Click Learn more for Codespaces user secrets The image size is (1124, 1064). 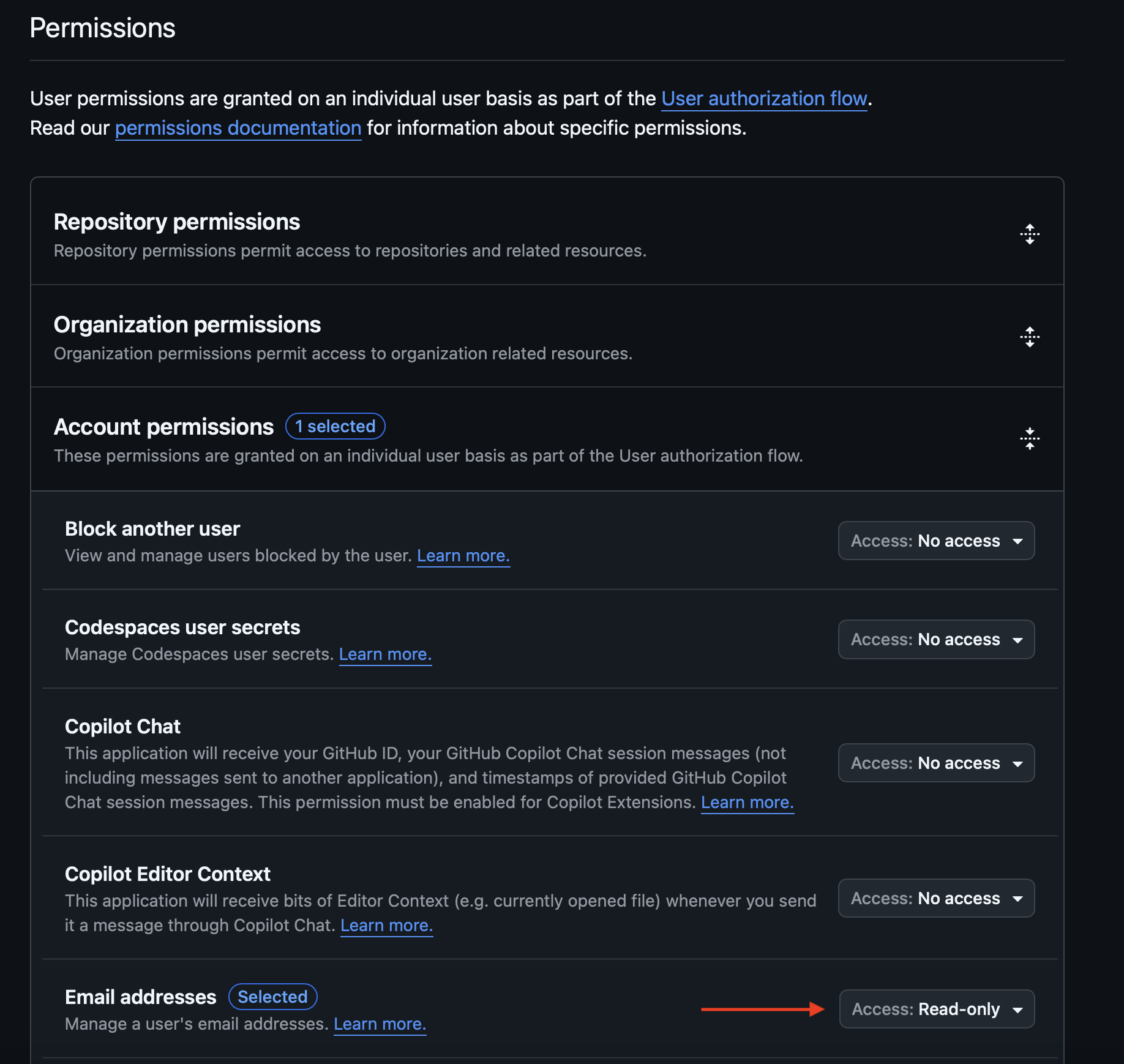click(x=385, y=654)
